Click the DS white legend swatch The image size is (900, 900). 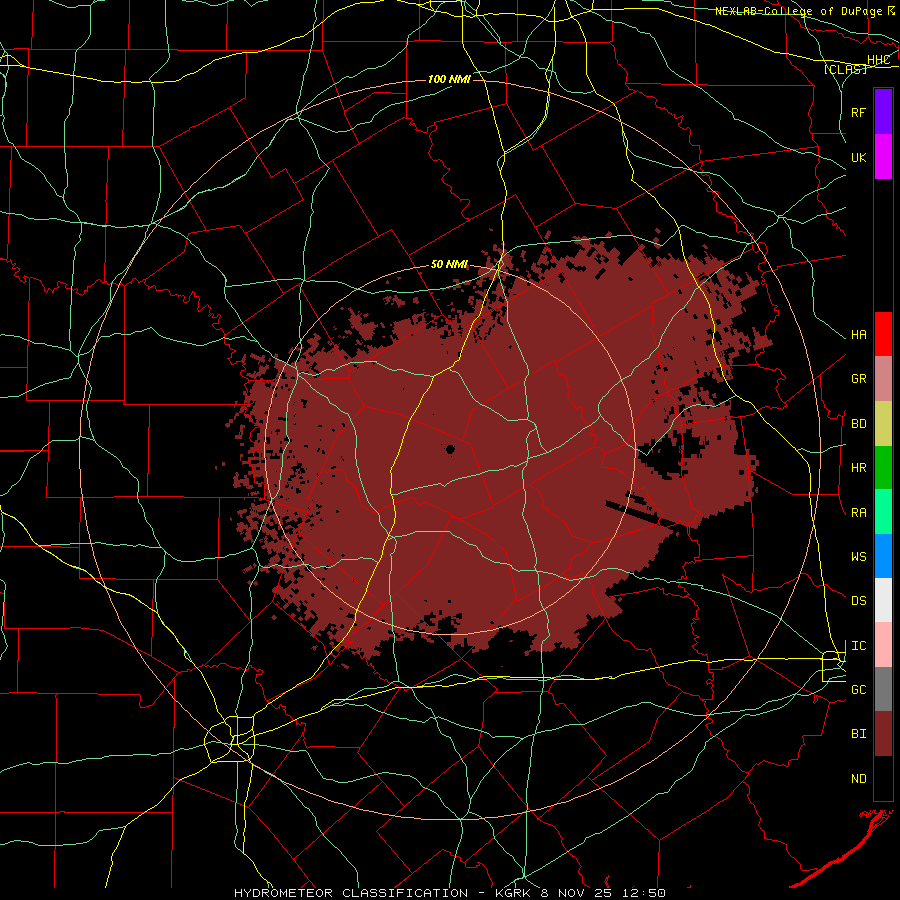click(883, 600)
